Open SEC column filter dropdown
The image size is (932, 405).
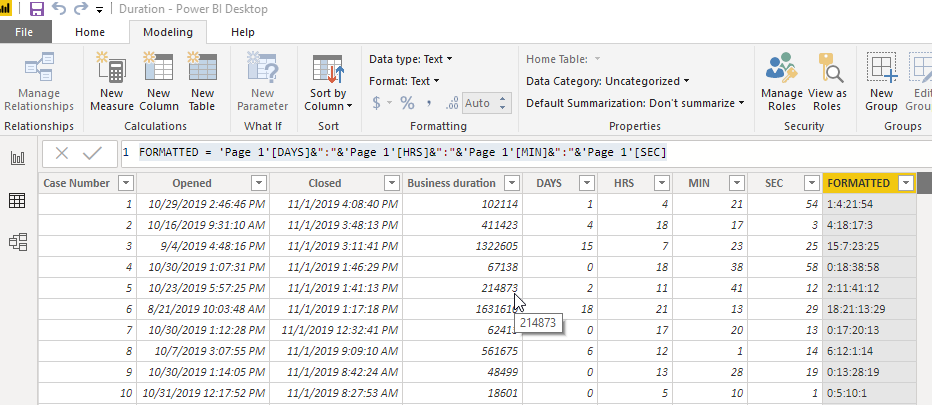click(x=811, y=183)
